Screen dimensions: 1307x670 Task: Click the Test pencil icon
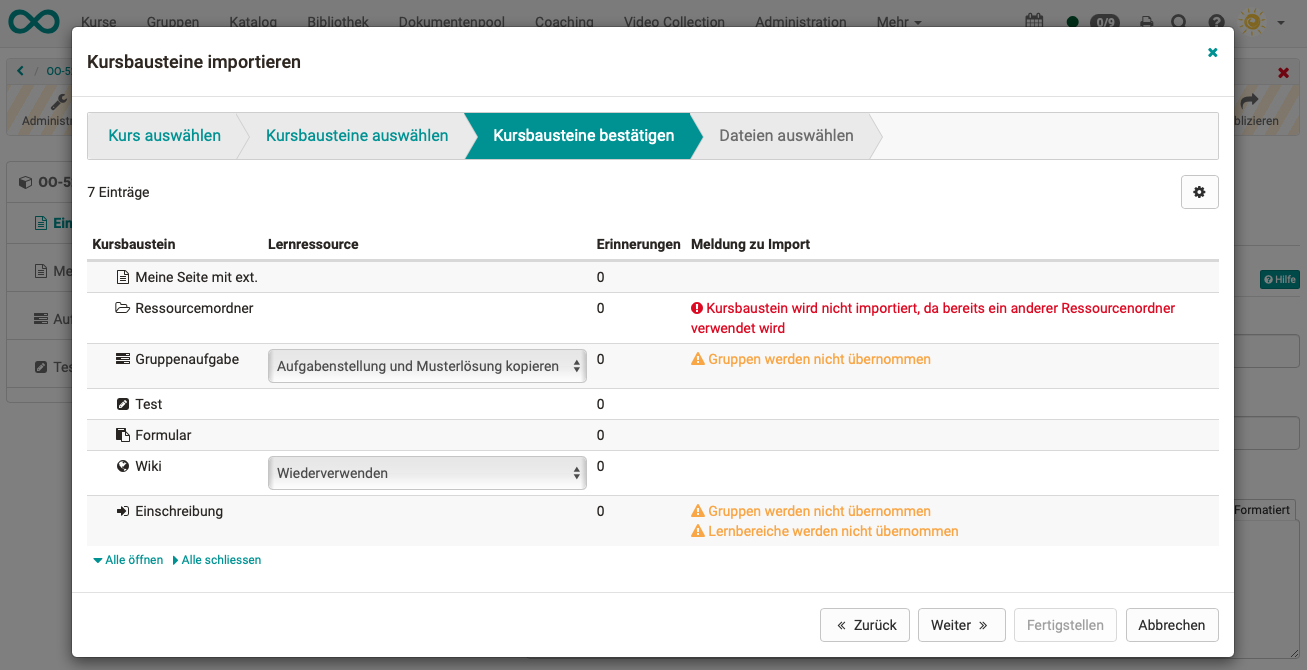pos(123,404)
